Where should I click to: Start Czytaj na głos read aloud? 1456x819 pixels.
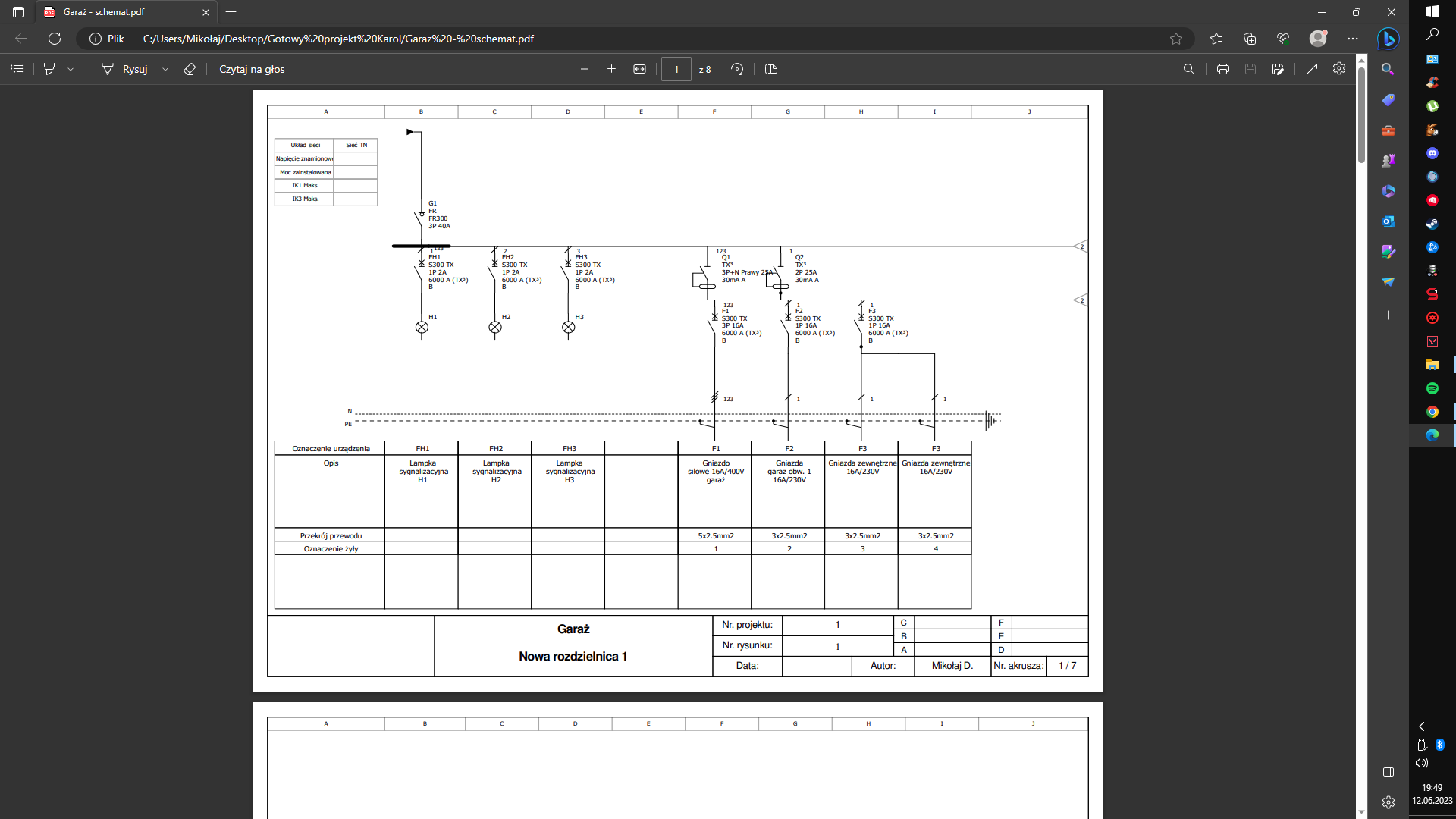coord(252,69)
